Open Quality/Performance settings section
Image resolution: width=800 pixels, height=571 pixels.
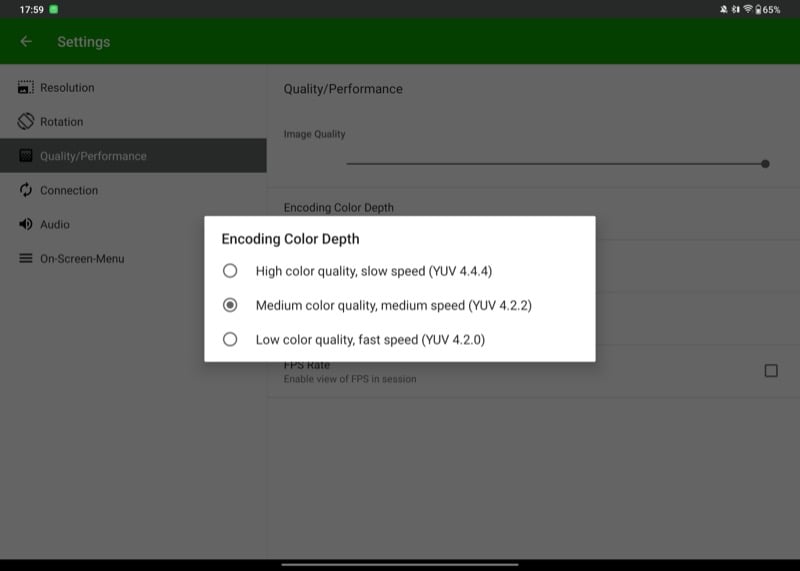[133, 156]
